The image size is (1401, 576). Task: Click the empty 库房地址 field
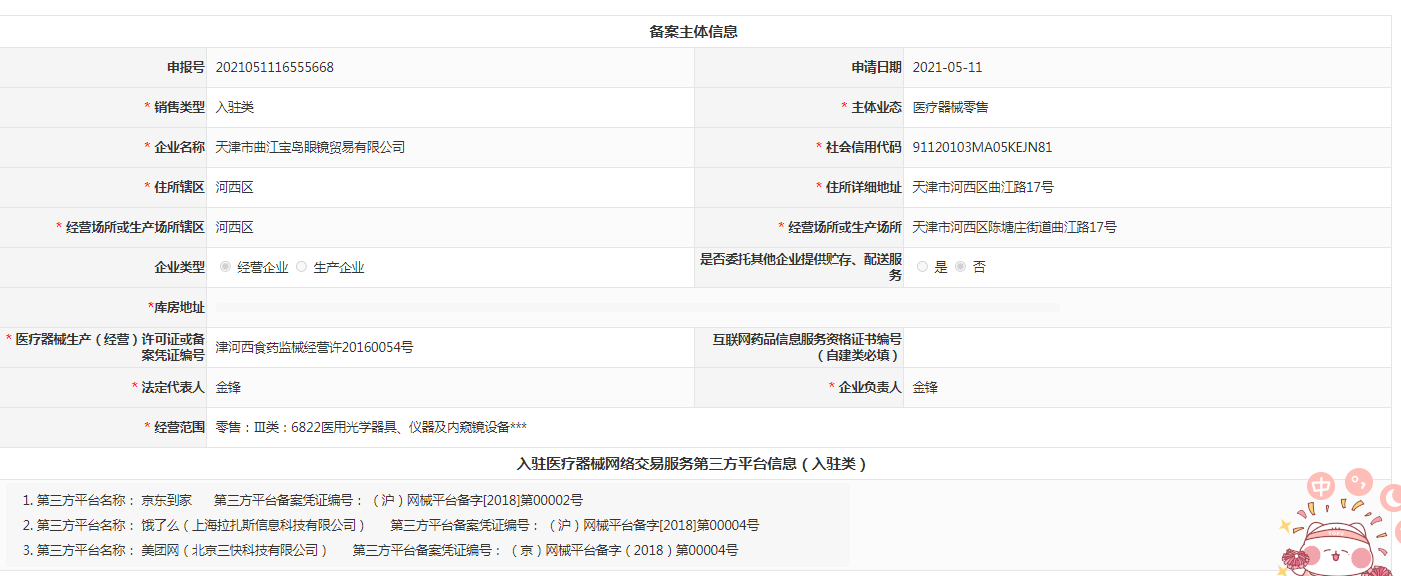click(x=637, y=307)
